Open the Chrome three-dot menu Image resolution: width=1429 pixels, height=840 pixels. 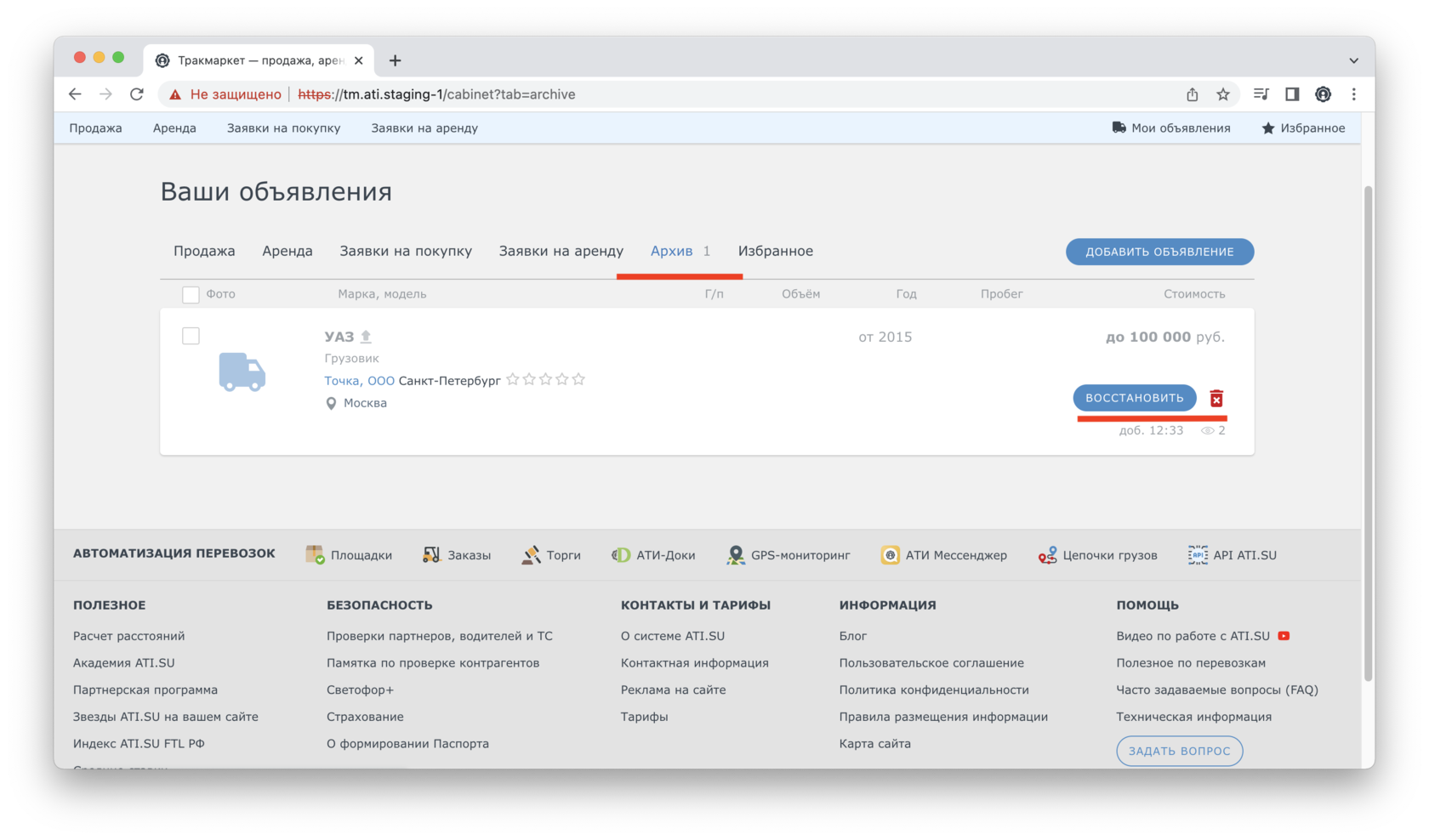click(x=1354, y=94)
